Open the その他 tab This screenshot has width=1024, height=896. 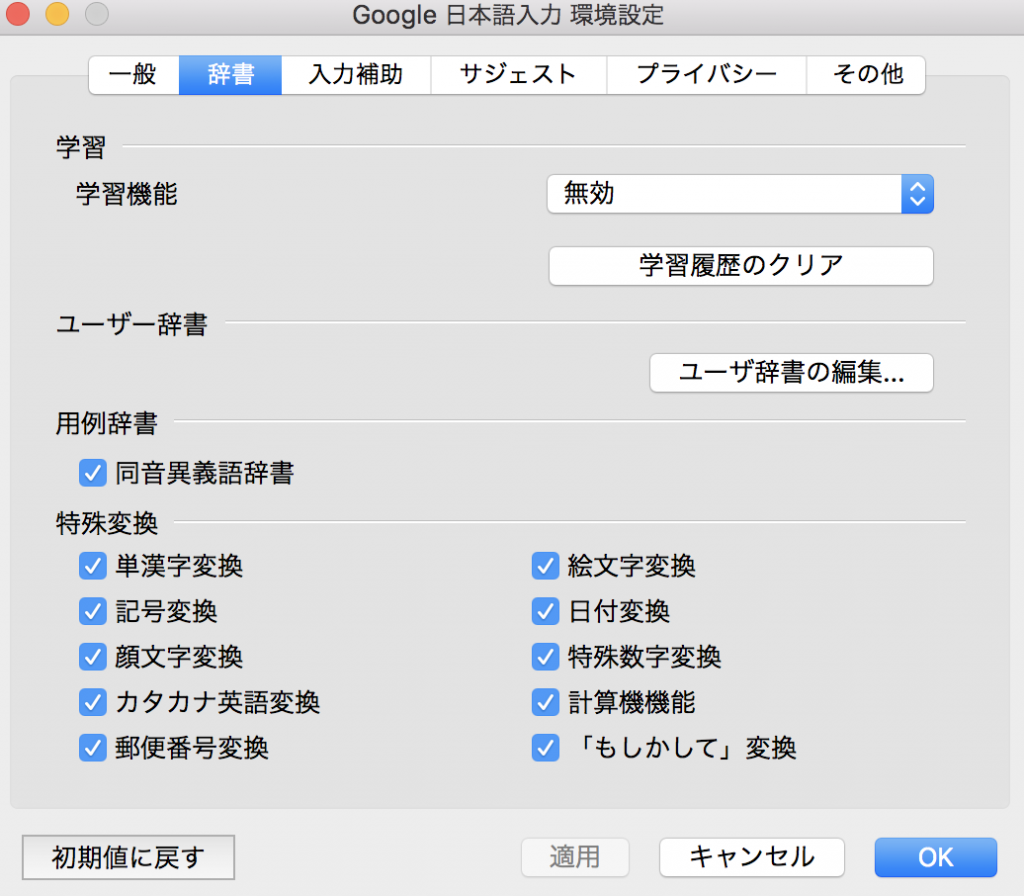(866, 75)
